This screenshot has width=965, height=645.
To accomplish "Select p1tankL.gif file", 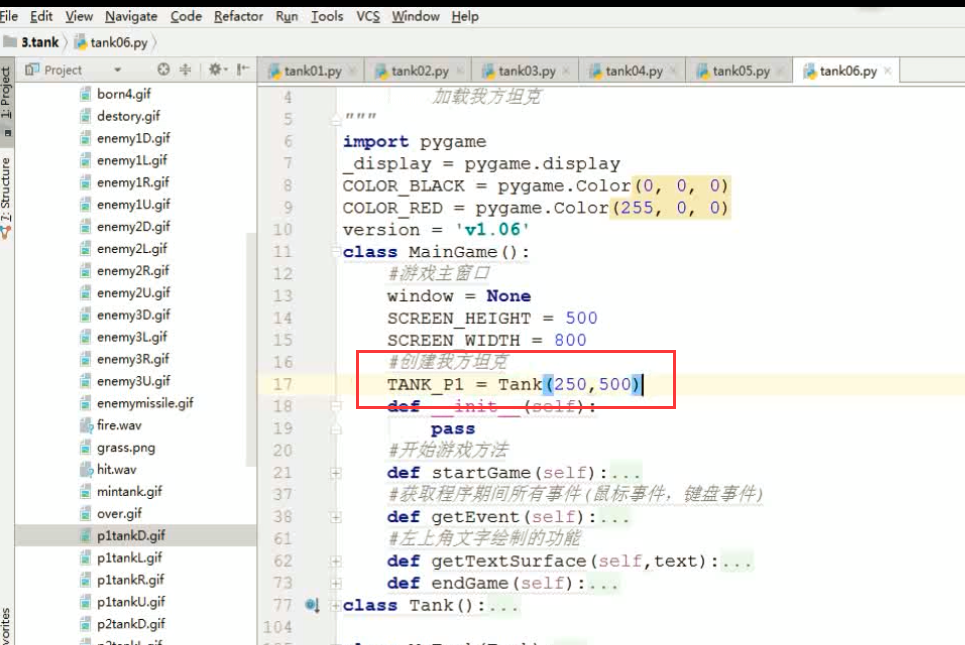I will coord(129,558).
